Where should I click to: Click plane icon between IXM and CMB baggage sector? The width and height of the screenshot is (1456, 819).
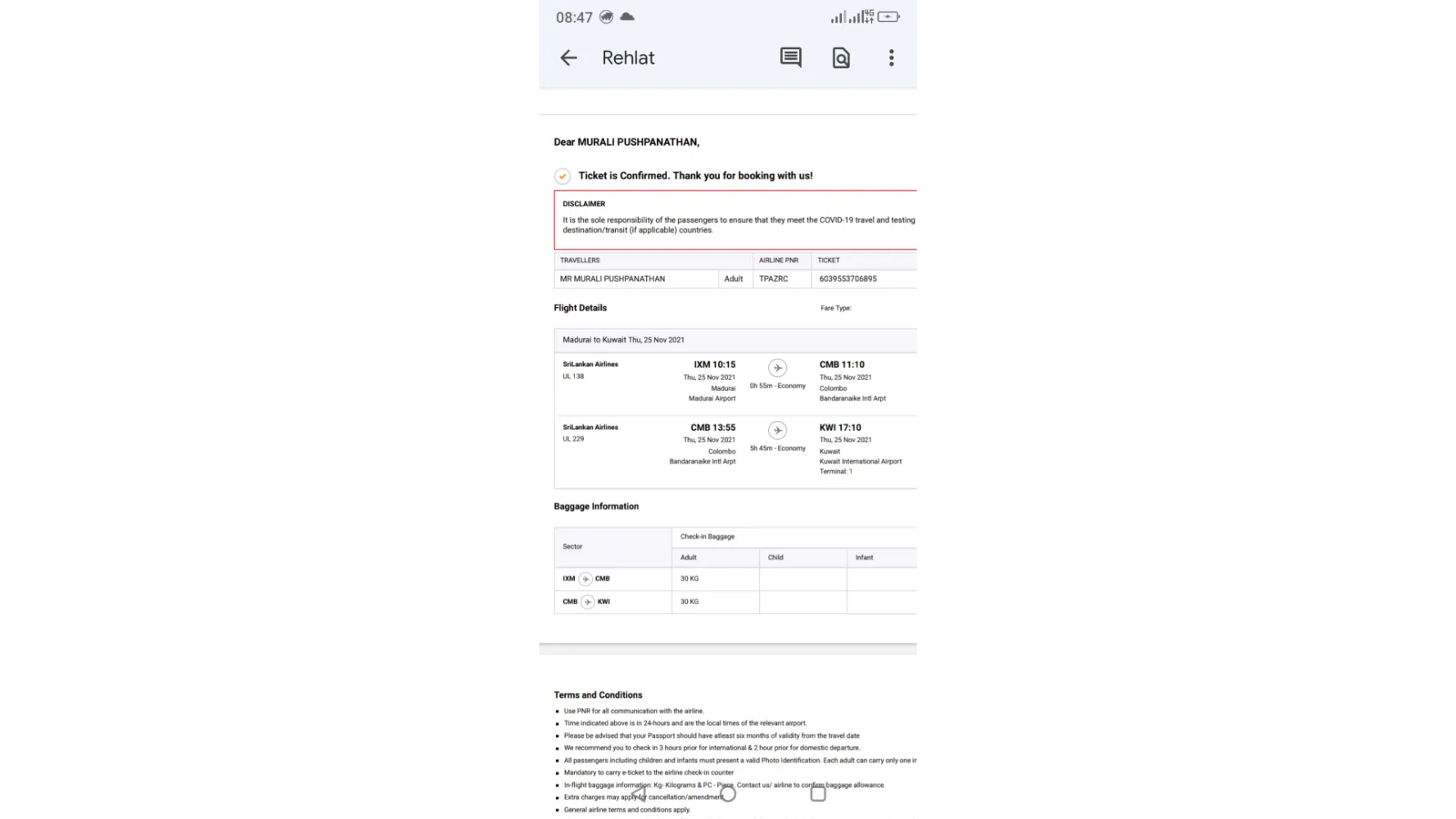click(586, 579)
